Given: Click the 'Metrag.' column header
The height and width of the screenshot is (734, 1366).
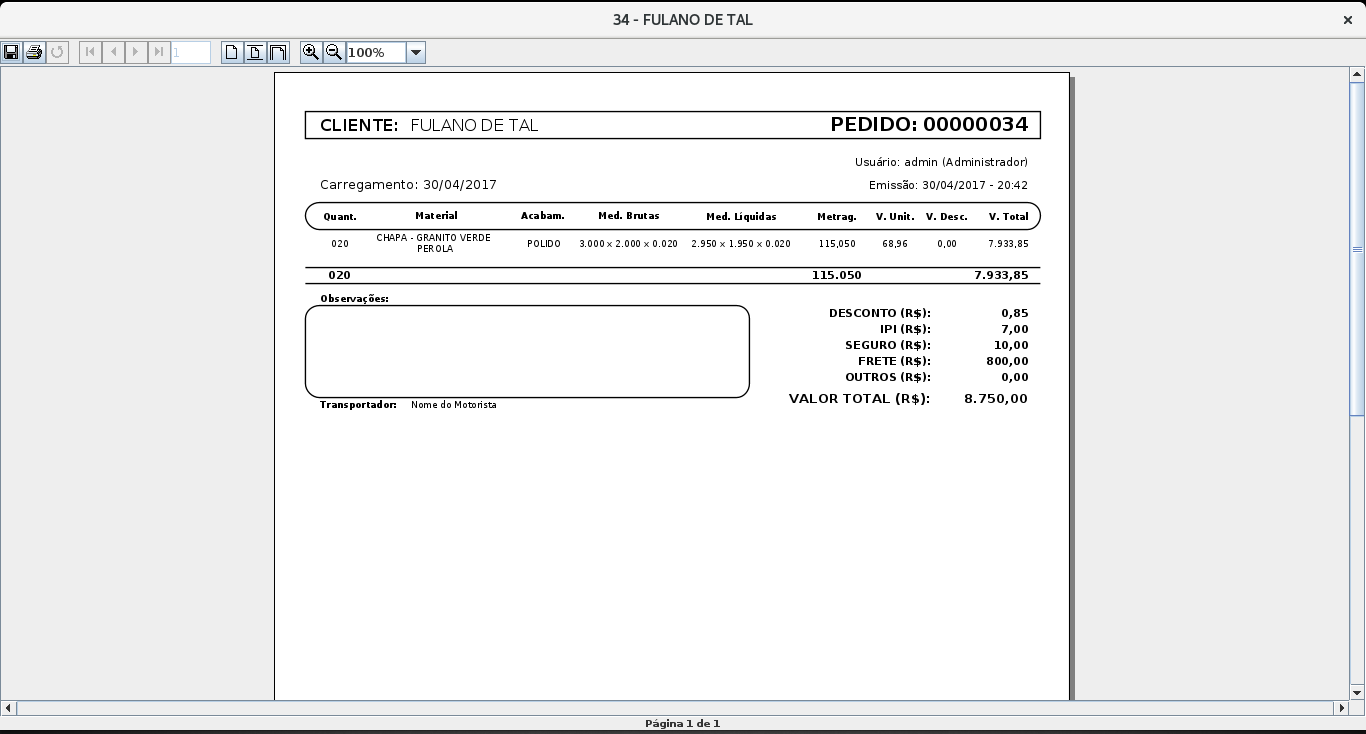Looking at the screenshot, I should [x=836, y=216].
